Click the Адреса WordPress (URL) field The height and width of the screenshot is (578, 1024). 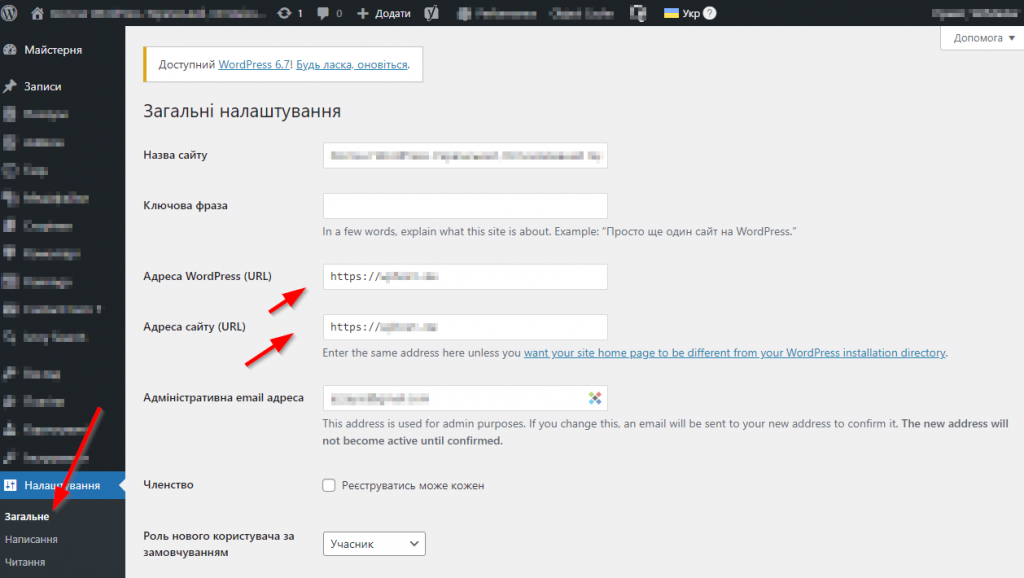click(465, 277)
